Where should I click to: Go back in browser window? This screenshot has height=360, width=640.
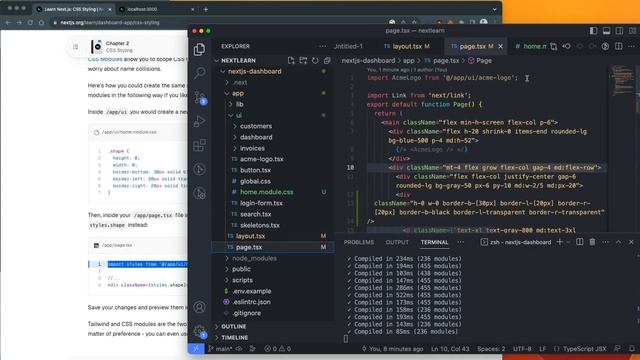pyautogui.click(x=8, y=22)
